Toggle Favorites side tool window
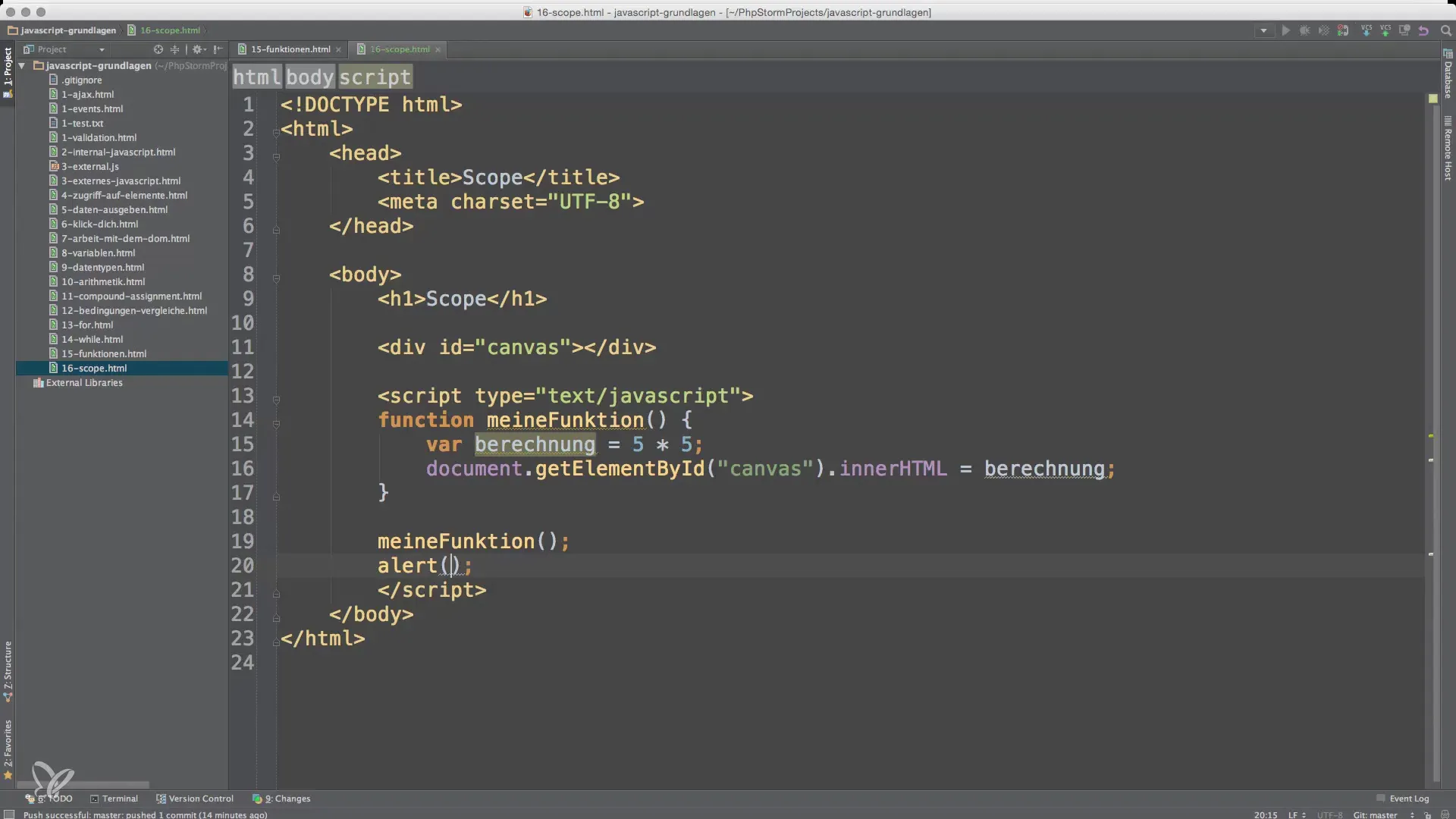Viewport: 1456px width, 819px height. 8,749
